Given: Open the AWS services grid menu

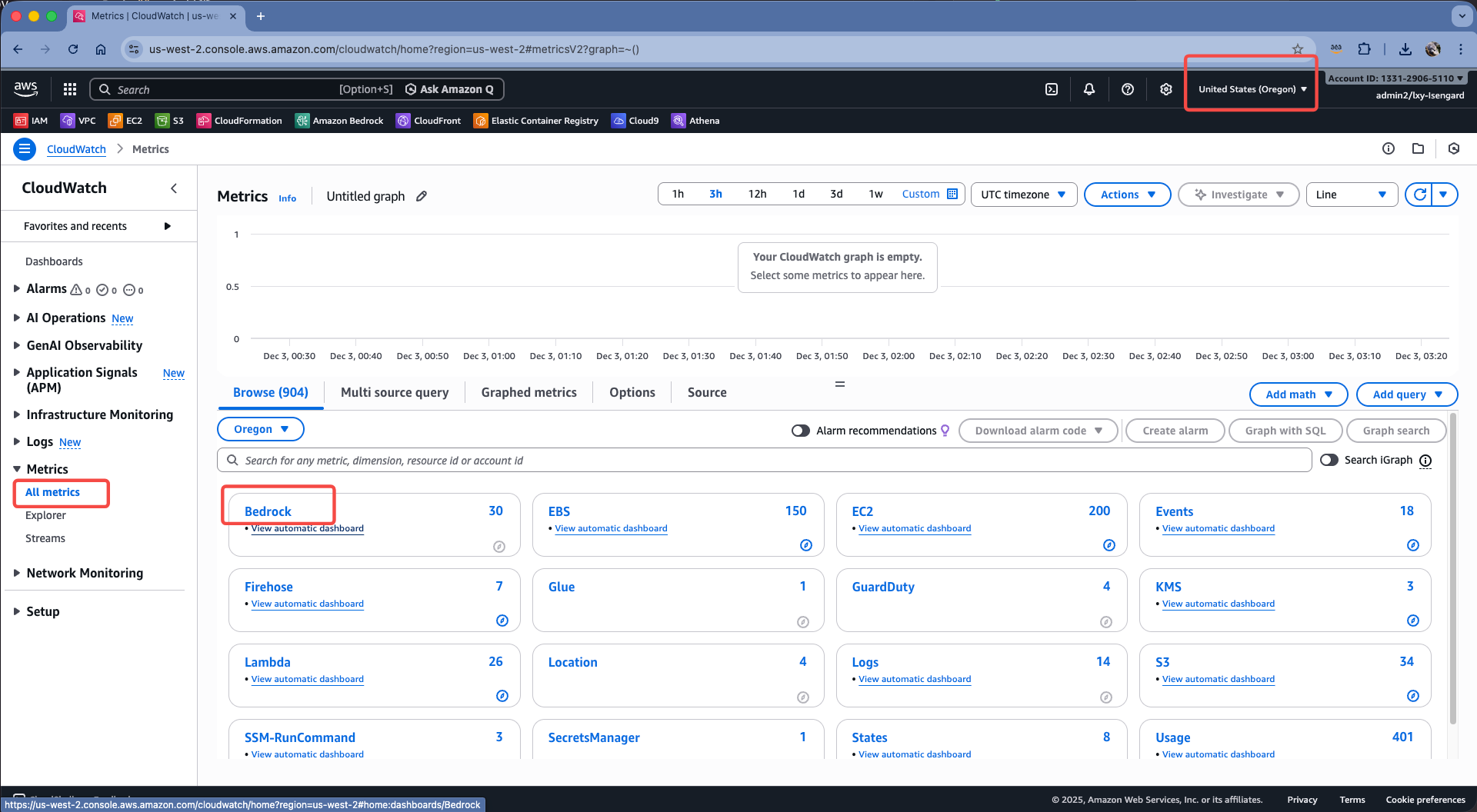Looking at the screenshot, I should pyautogui.click(x=70, y=89).
